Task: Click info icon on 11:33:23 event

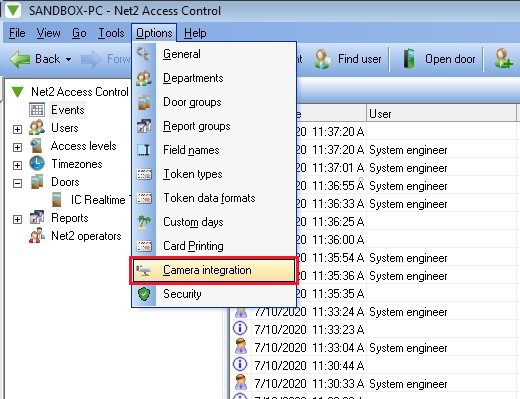Action: tap(240, 329)
